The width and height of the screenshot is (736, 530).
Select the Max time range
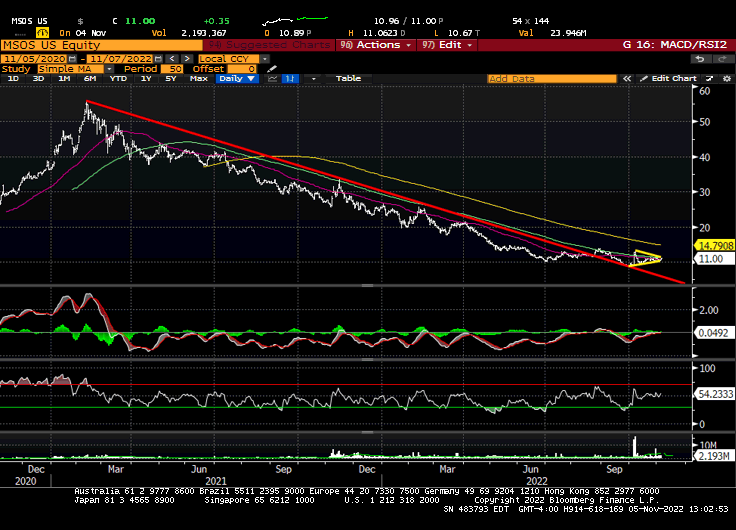coord(199,78)
